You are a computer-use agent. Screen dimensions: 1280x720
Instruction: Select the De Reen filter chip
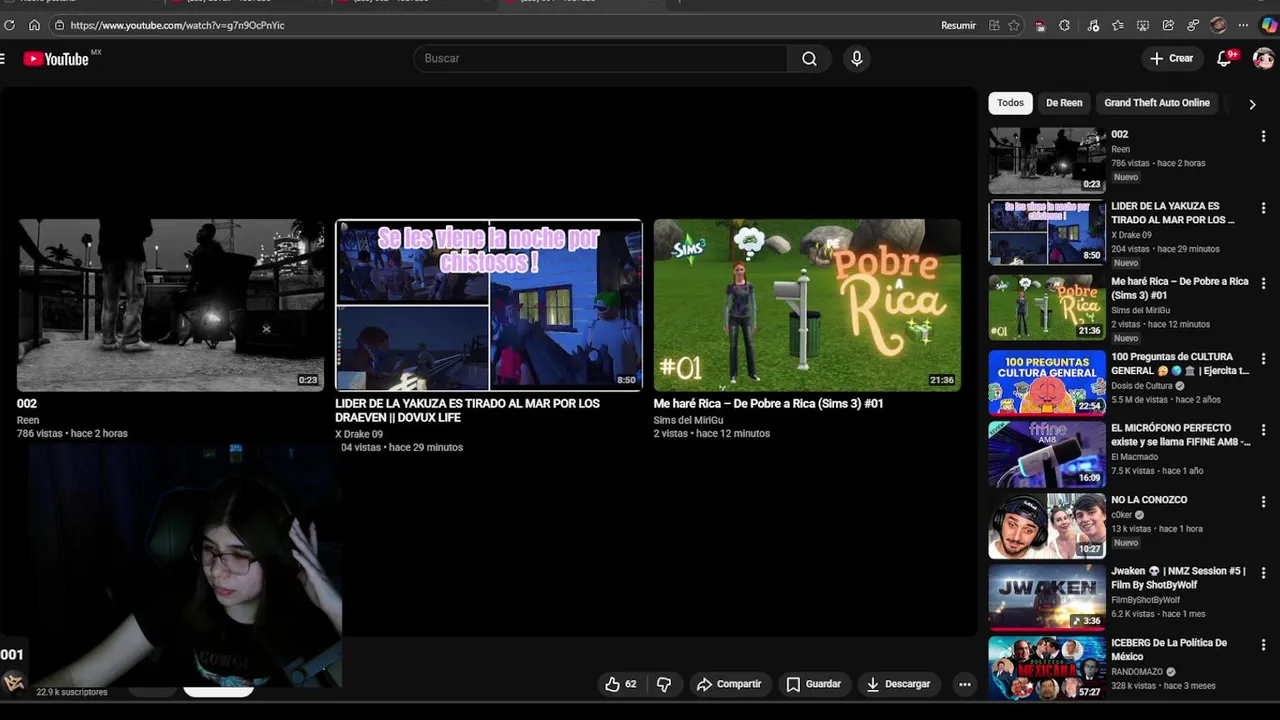pyautogui.click(x=1064, y=103)
